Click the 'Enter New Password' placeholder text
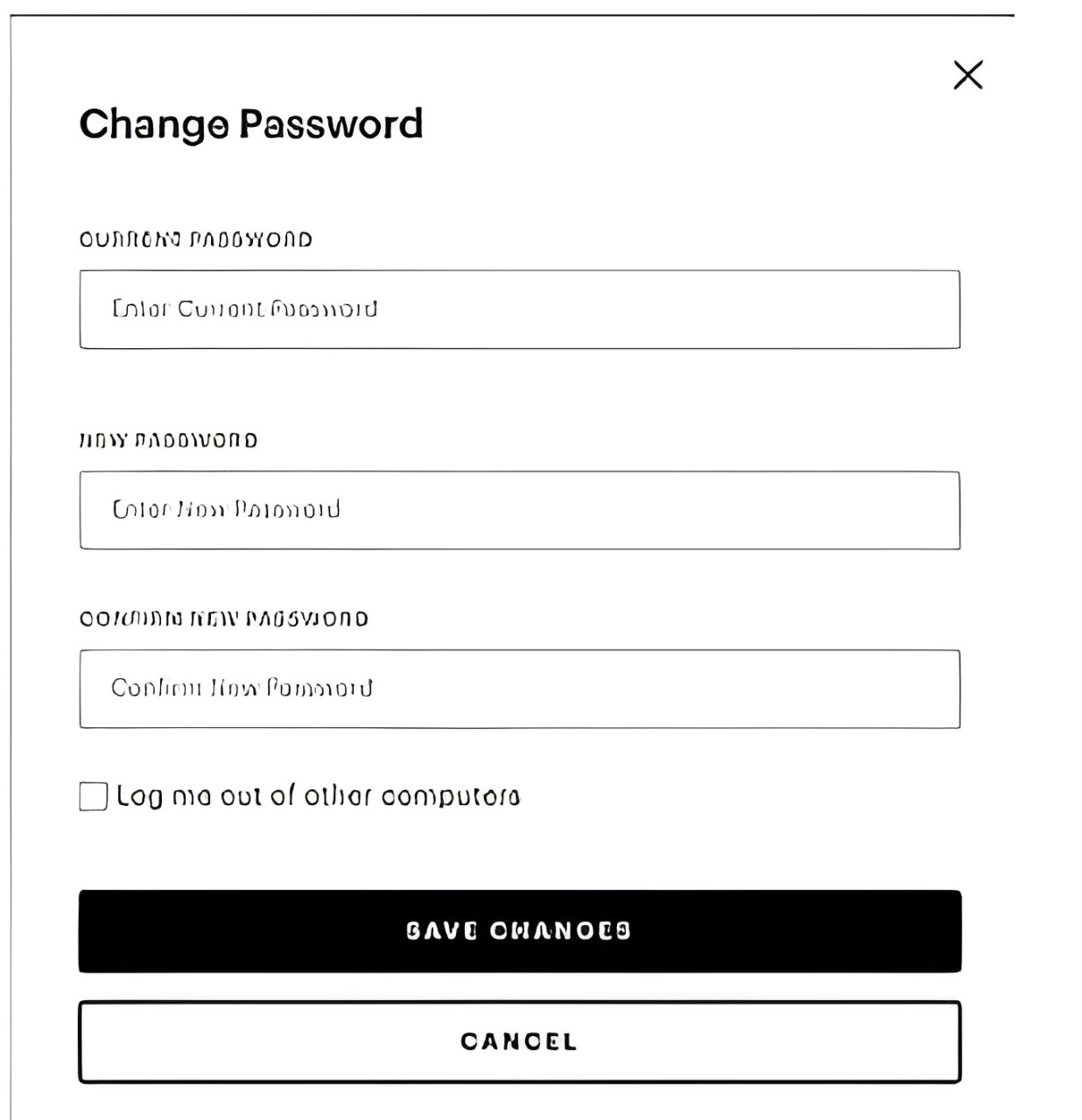This screenshot has height=1120, width=1082. pos(226,509)
